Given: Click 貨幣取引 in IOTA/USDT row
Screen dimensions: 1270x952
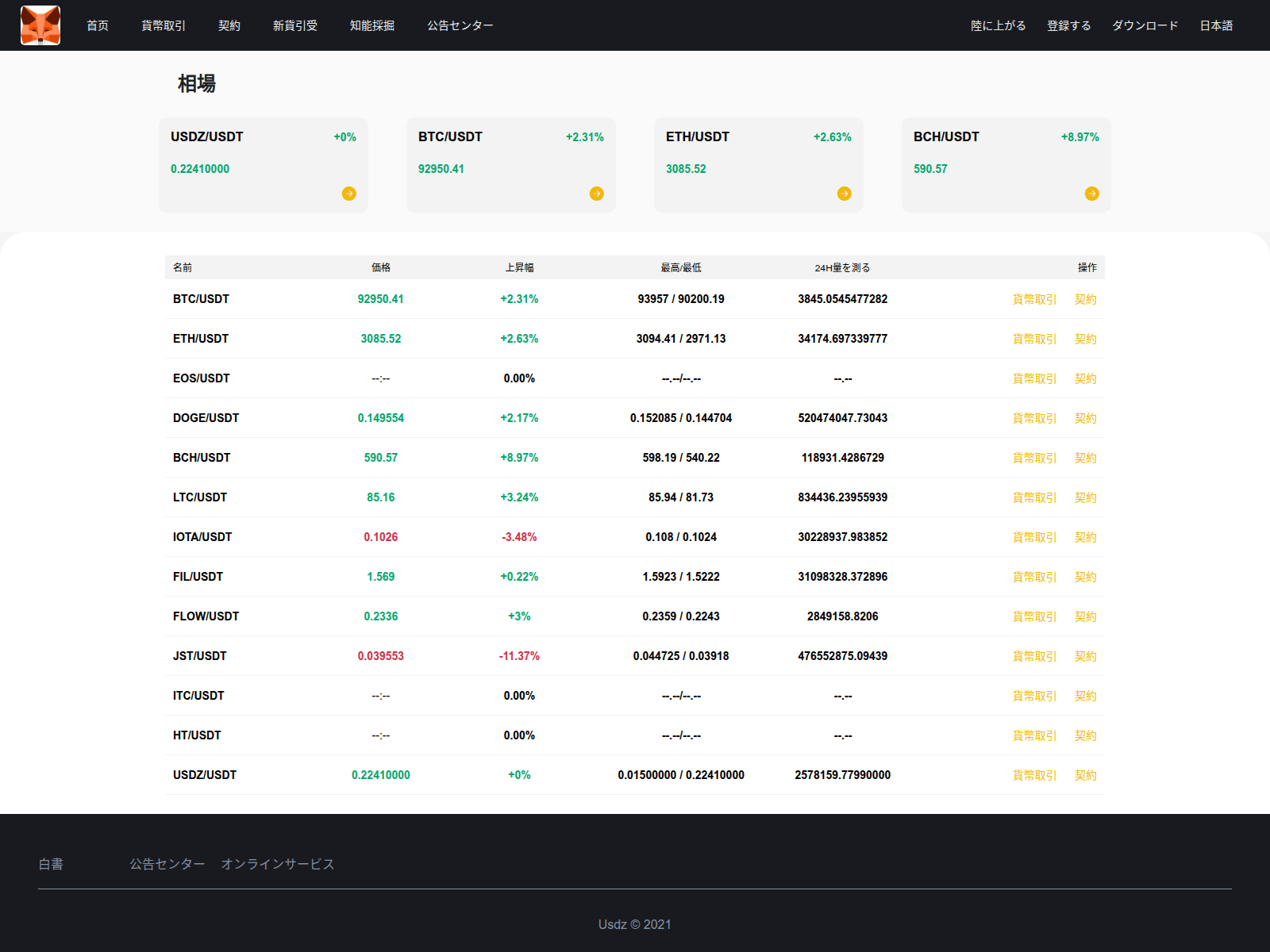Looking at the screenshot, I should pyautogui.click(x=1035, y=537).
